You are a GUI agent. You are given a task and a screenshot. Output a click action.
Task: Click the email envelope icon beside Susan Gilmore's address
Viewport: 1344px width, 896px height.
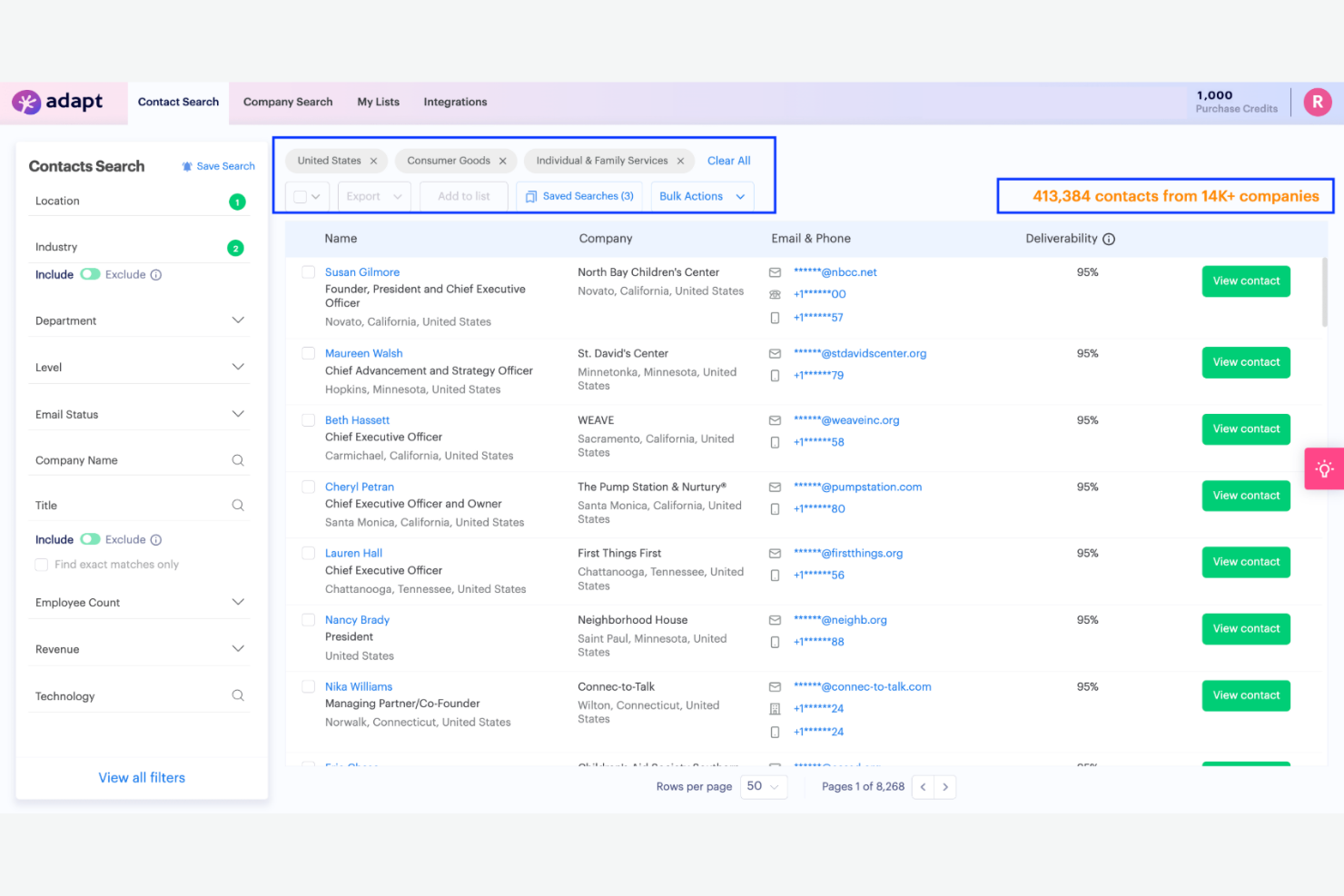(x=775, y=271)
